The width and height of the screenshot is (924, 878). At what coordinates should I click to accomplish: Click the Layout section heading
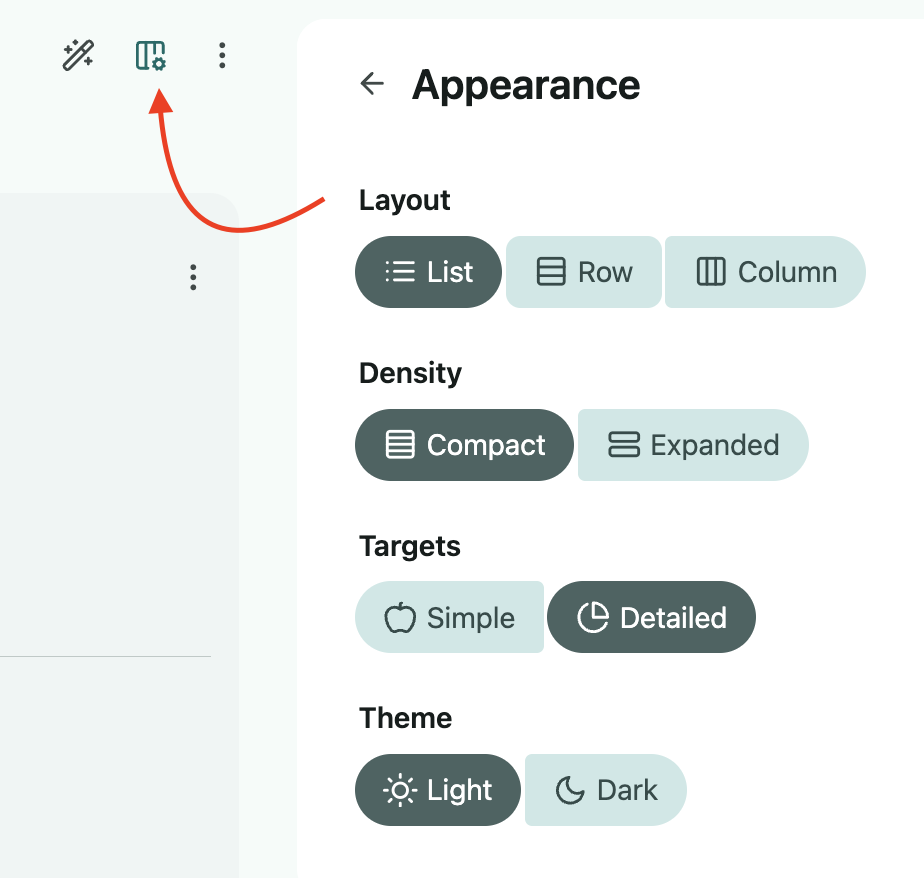pyautogui.click(x=404, y=200)
